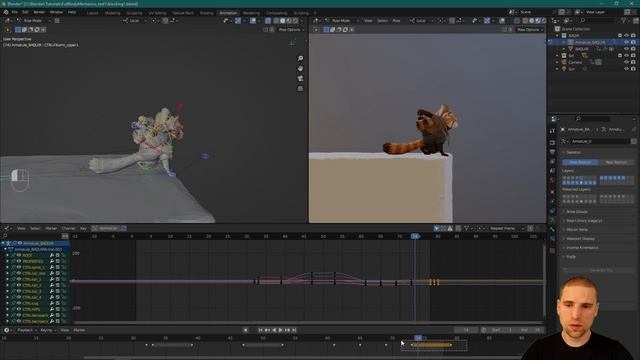
Task: Expand the Inverse Kinematics panel
Action: 582,248
